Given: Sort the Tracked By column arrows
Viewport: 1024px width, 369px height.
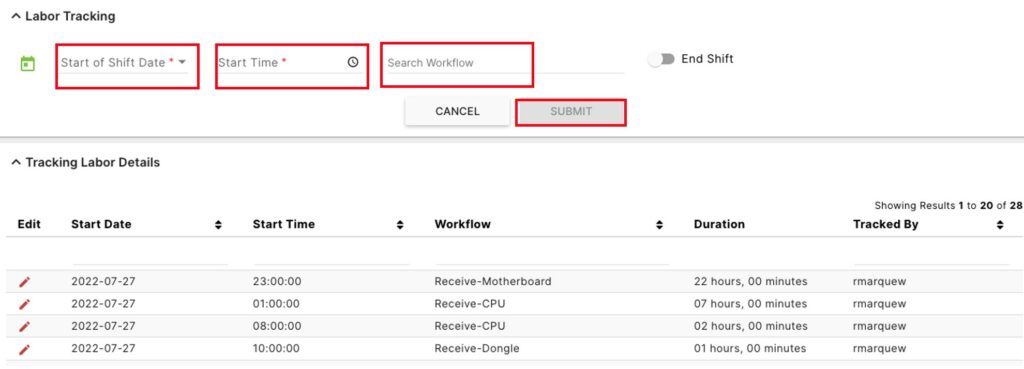Looking at the screenshot, I should 1000,225.
